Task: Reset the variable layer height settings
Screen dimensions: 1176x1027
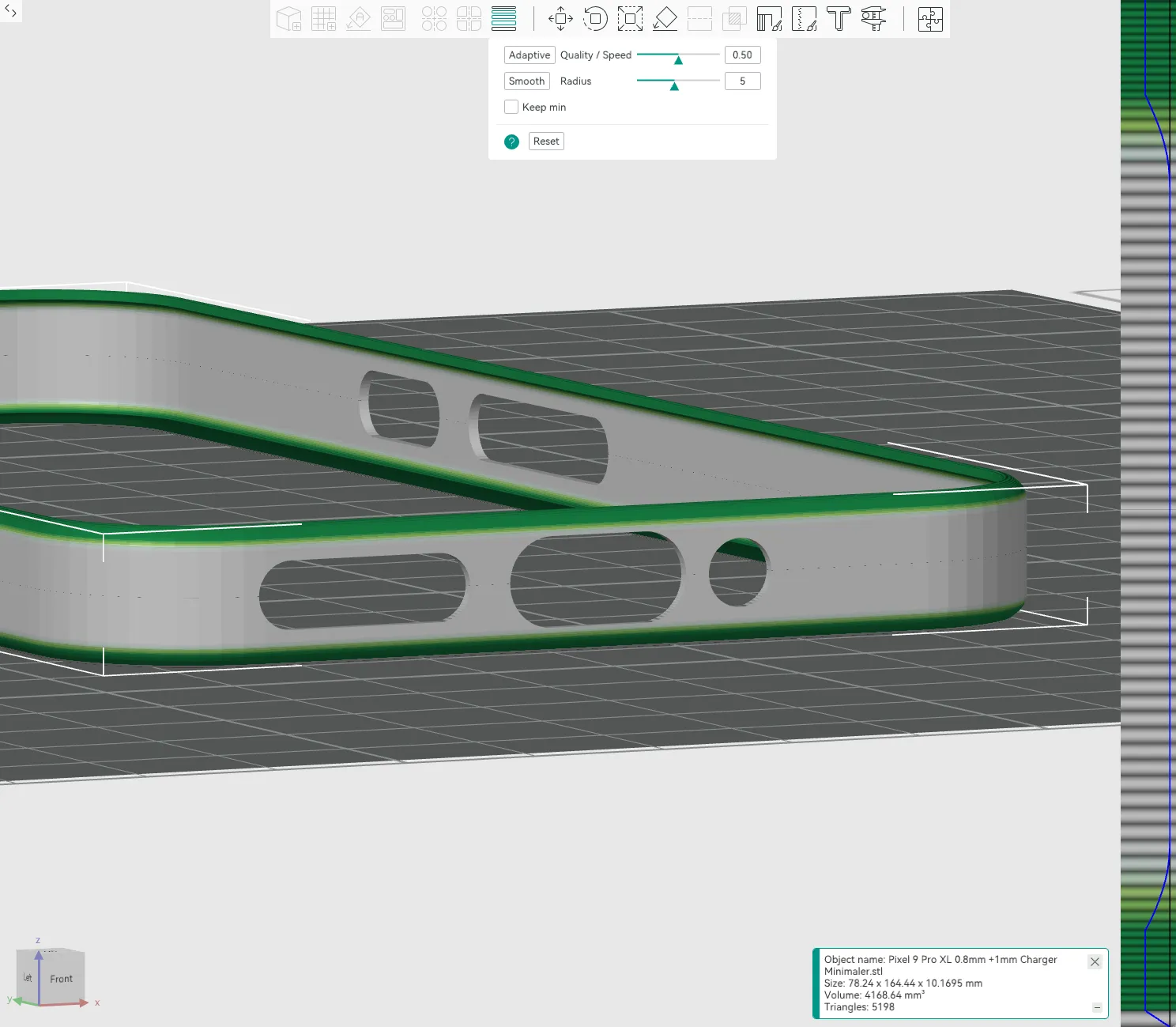Action: [546, 142]
